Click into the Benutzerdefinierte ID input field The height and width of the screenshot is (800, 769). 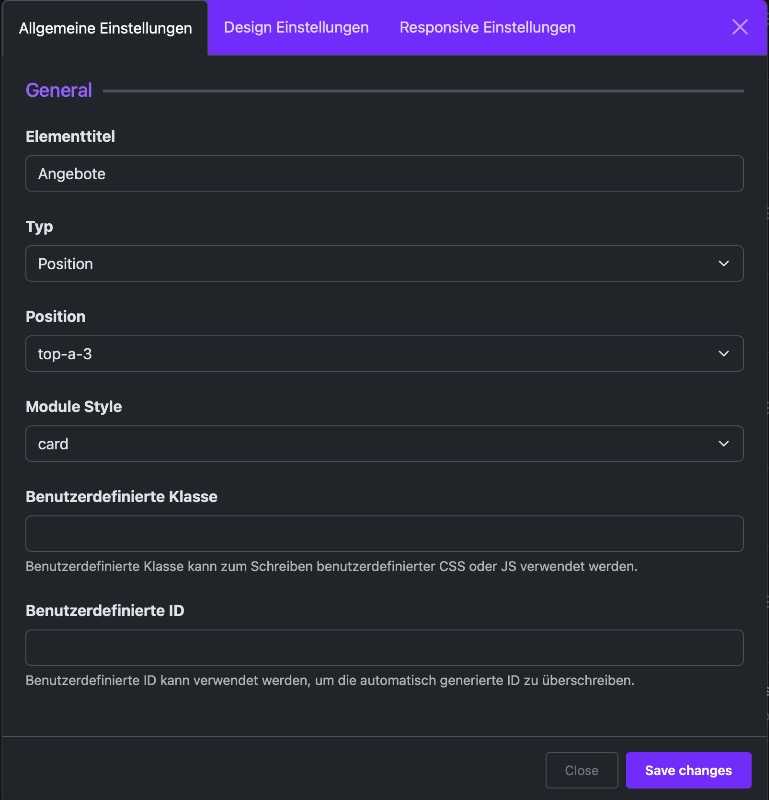[384, 647]
